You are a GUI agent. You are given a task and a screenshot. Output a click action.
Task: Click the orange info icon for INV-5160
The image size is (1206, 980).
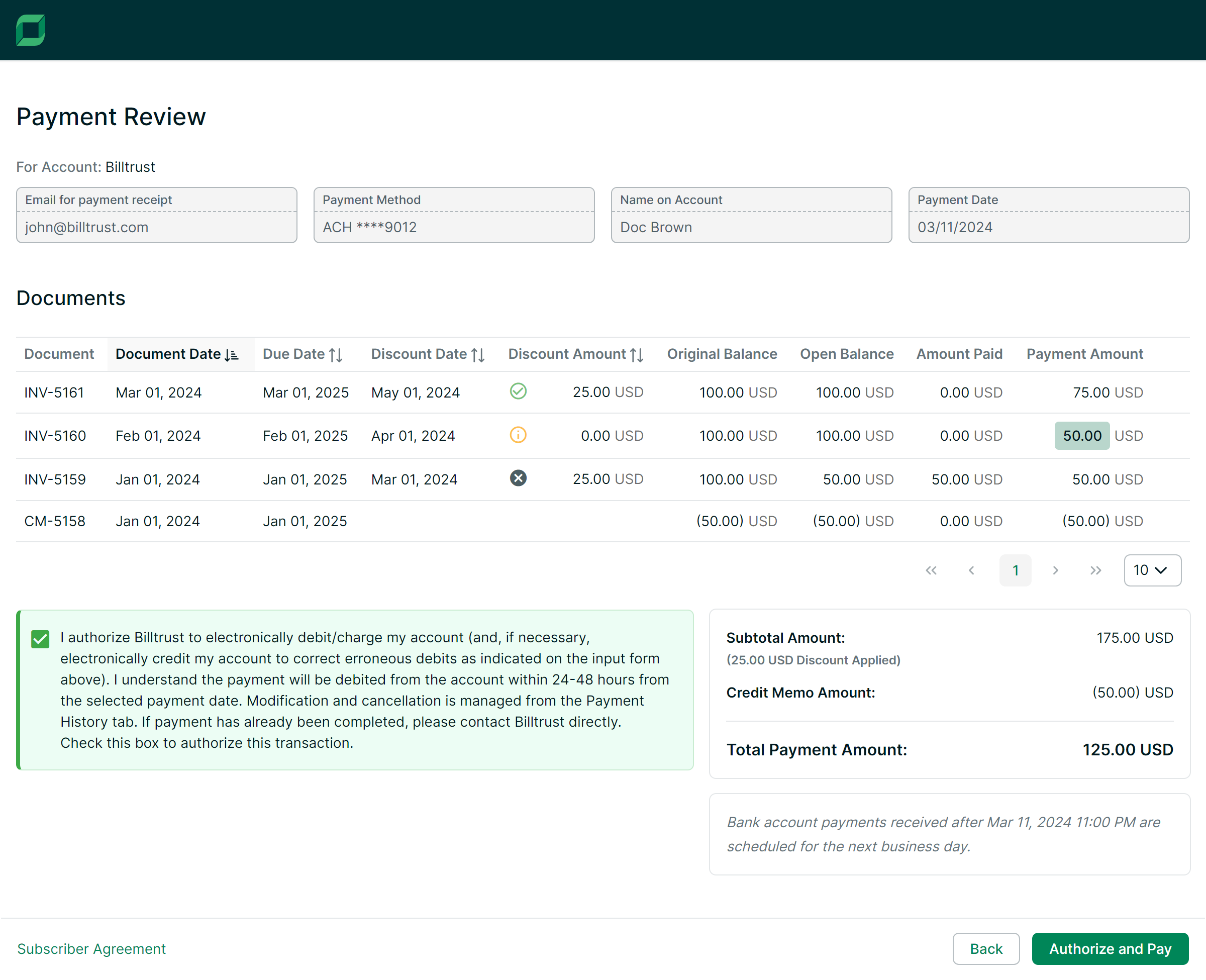coord(518,435)
